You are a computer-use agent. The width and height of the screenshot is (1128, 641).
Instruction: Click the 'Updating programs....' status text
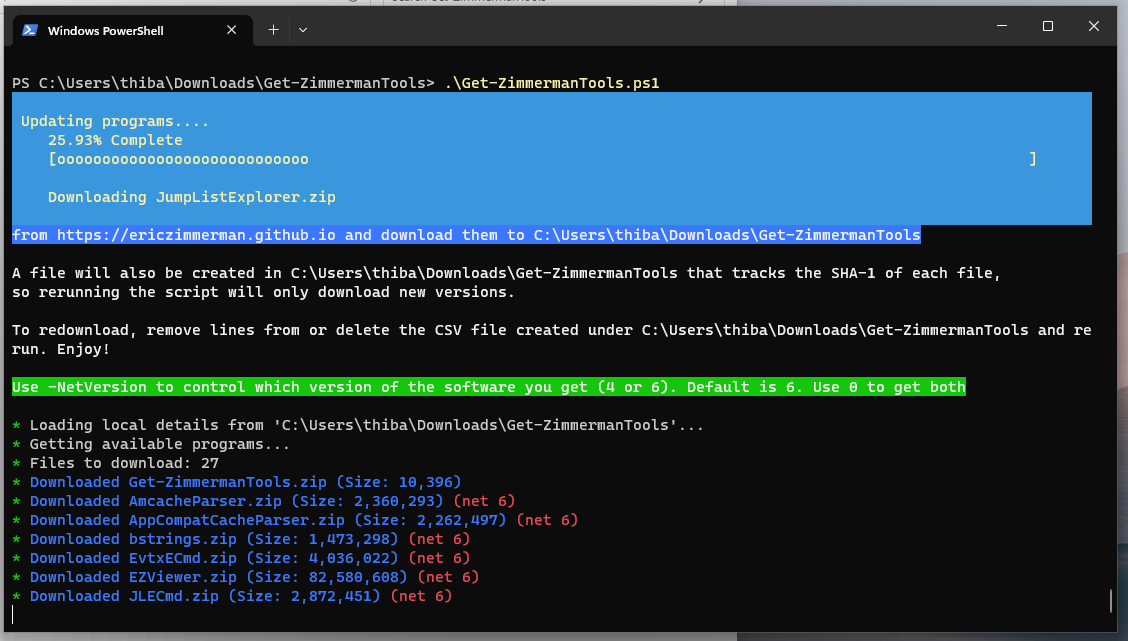coord(115,121)
